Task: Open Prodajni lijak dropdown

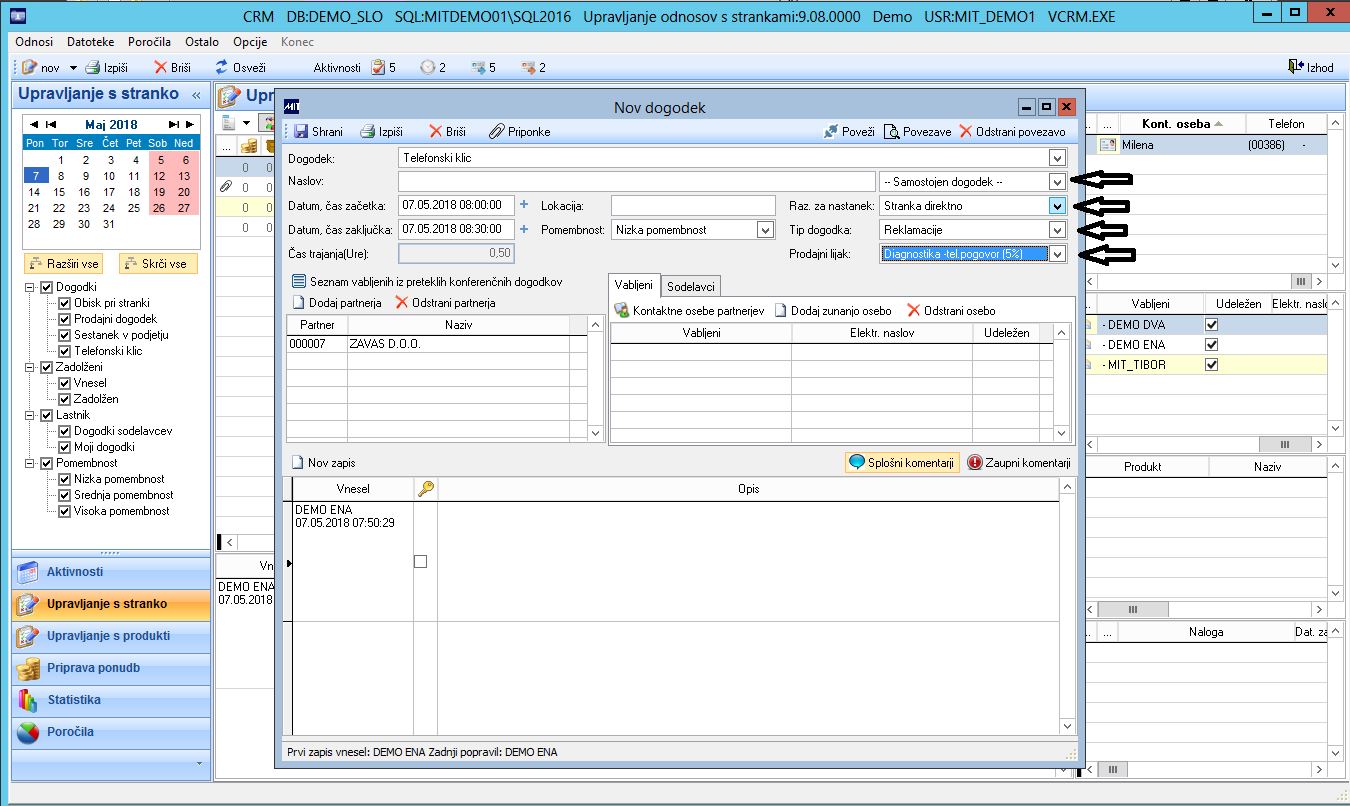Action: (1058, 254)
